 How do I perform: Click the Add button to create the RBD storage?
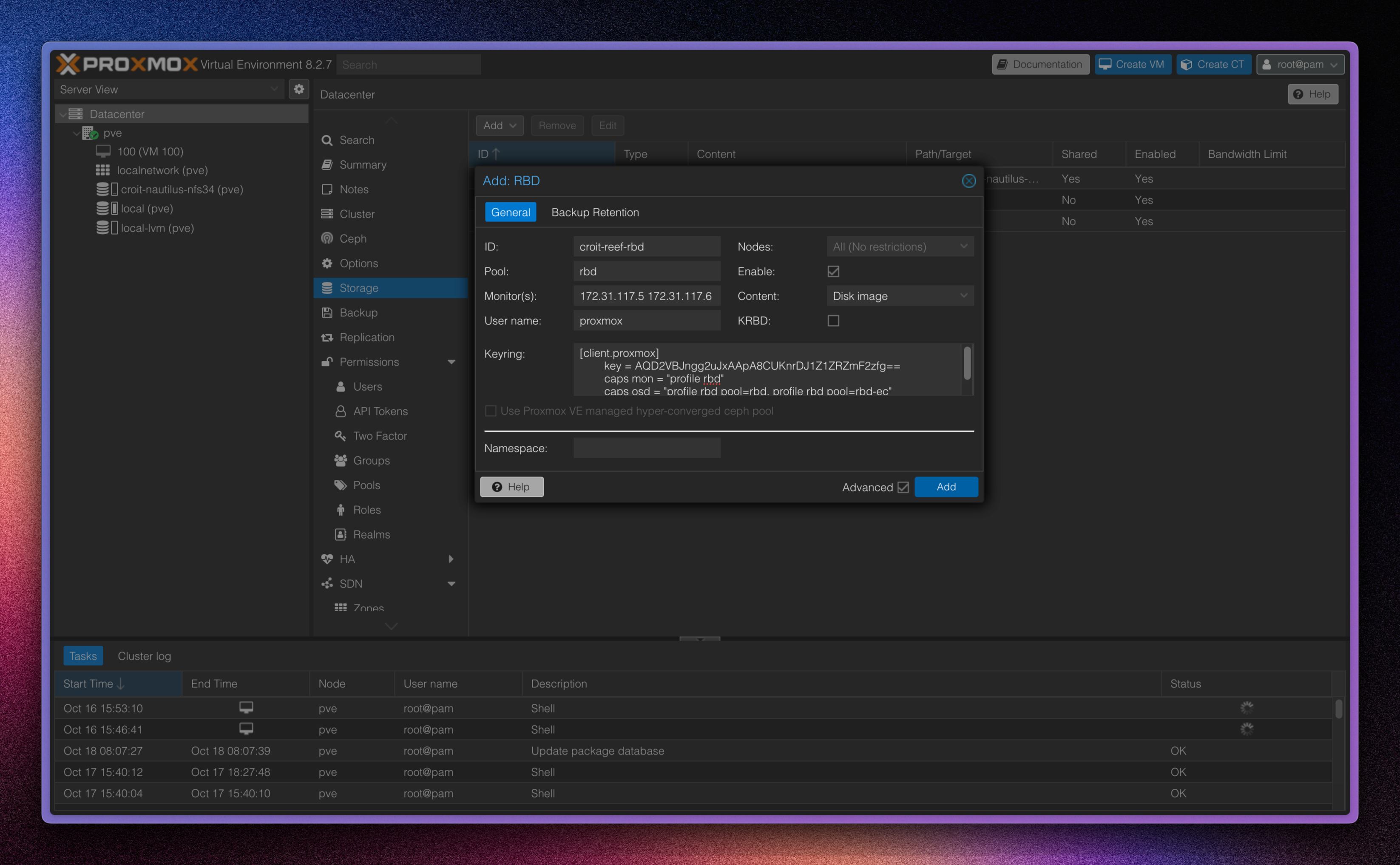[x=946, y=487]
